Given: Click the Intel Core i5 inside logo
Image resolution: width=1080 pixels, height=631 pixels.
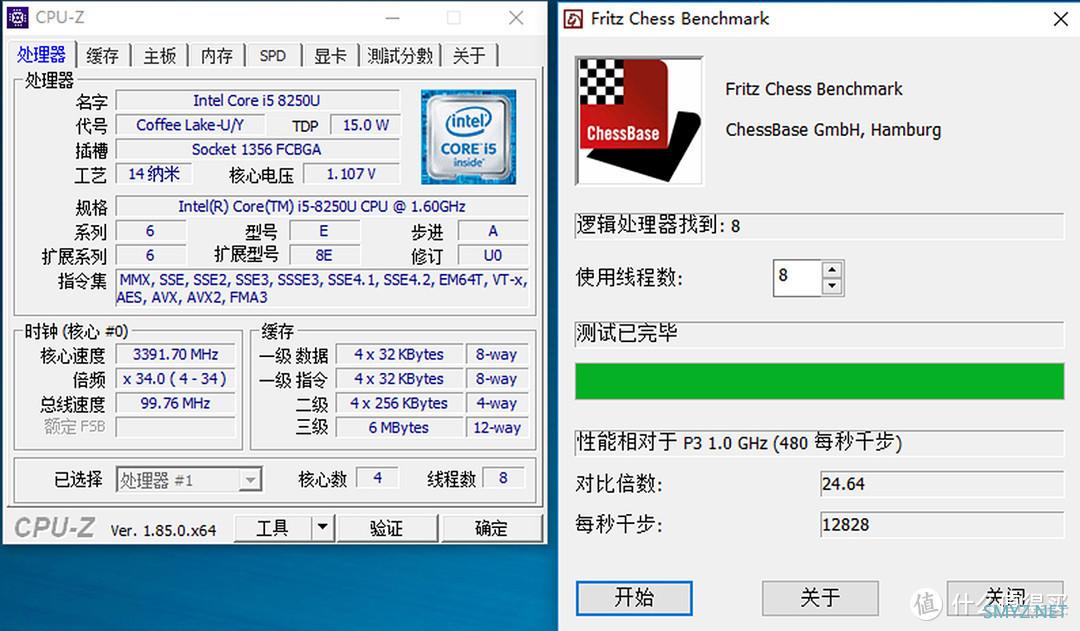Looking at the screenshot, I should tap(468, 137).
